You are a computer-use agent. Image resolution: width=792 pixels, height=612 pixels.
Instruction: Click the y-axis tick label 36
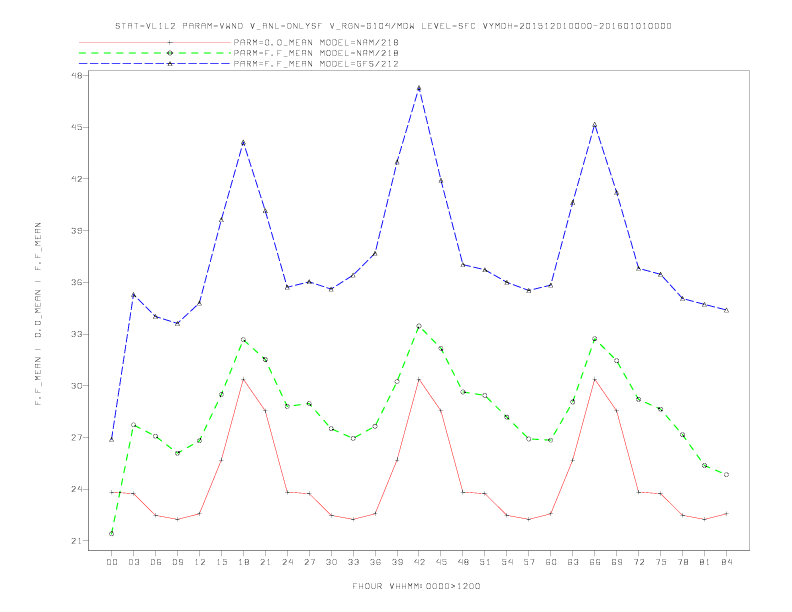[x=77, y=282]
